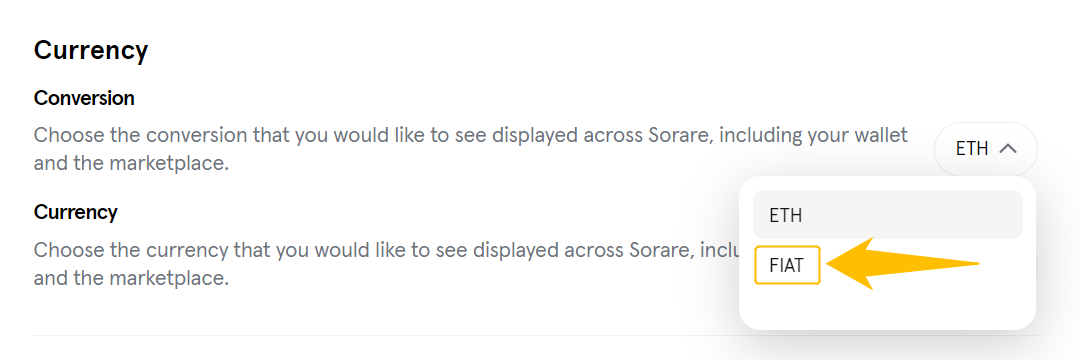Click the ETH text on the dropdown button
The height and width of the screenshot is (360, 1080).
(x=973, y=149)
